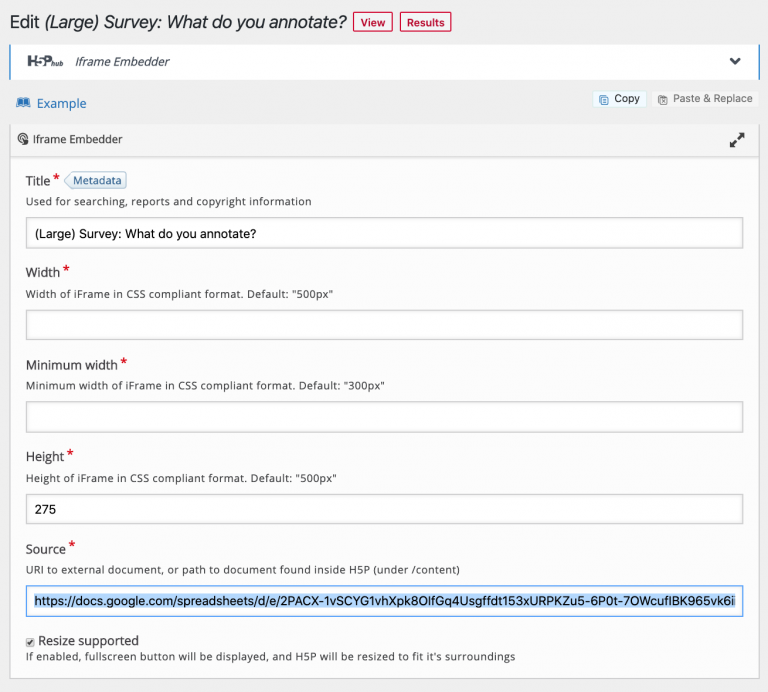Click the Paste & Replace clipboard icon
The width and height of the screenshot is (768, 692).
coord(663,99)
